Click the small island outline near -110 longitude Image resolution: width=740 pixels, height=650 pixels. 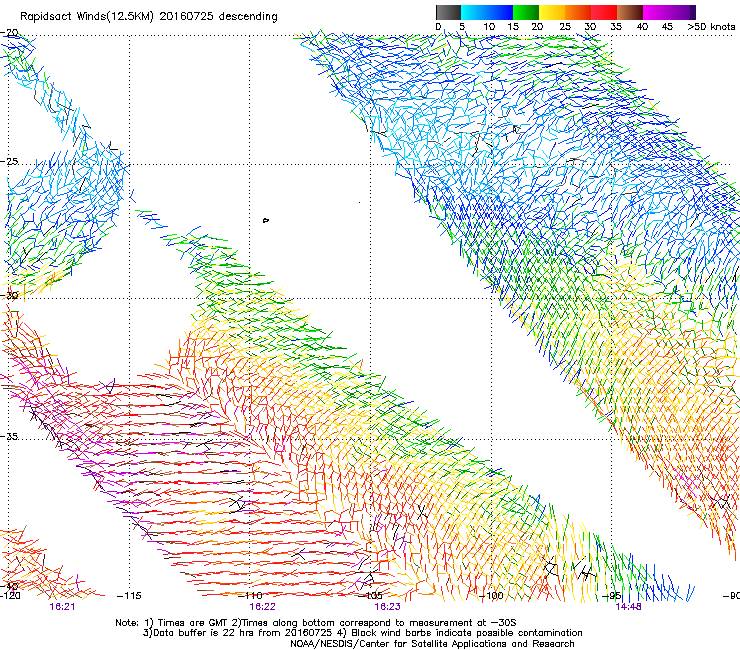point(266,220)
